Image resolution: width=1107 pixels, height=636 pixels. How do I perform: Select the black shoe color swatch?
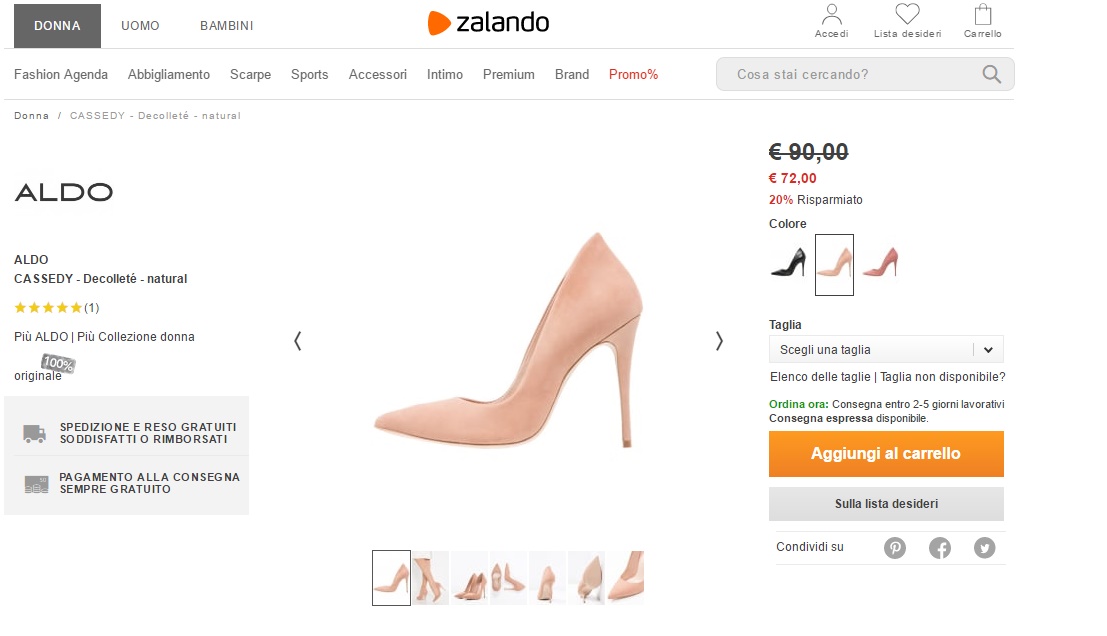click(x=788, y=264)
